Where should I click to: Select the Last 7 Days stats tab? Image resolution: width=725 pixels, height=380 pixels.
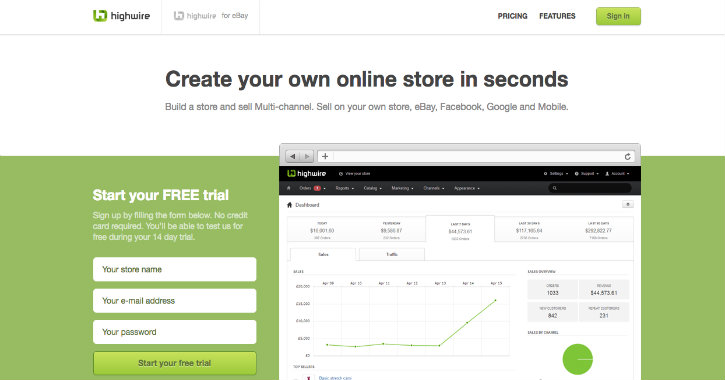click(x=460, y=228)
